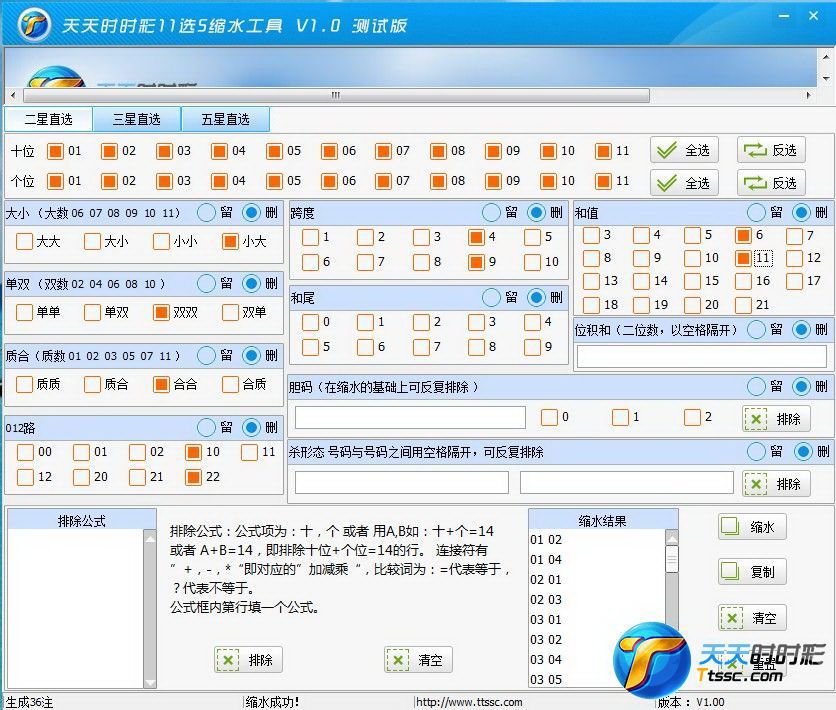Uncheck 十位 number 06
Image resolution: width=836 pixels, height=710 pixels.
(329, 151)
